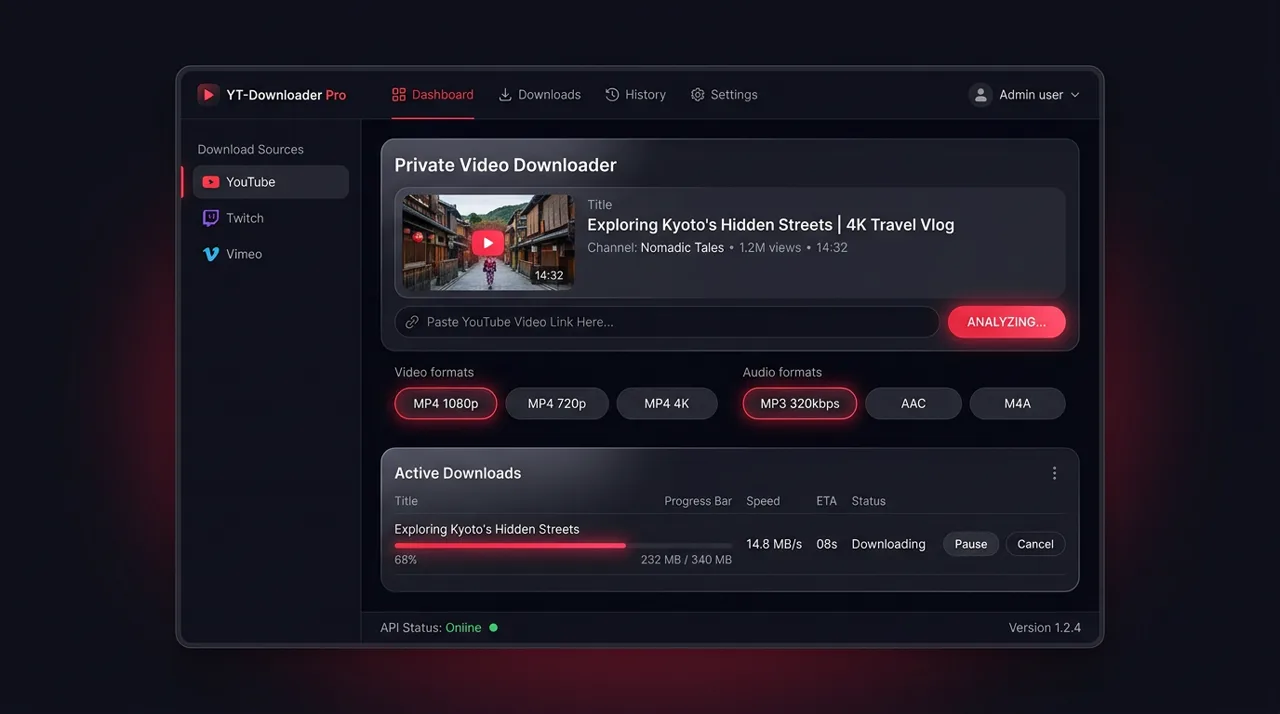Click the API Status Online text
Viewport: 1280px width, 714px height.
coord(431,628)
